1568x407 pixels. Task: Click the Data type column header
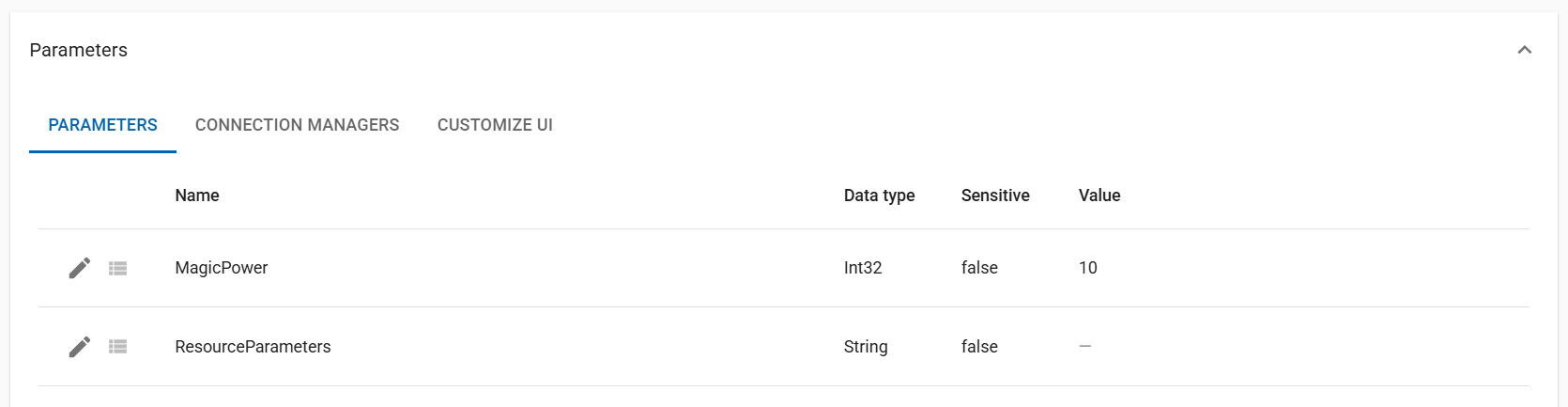point(879,196)
